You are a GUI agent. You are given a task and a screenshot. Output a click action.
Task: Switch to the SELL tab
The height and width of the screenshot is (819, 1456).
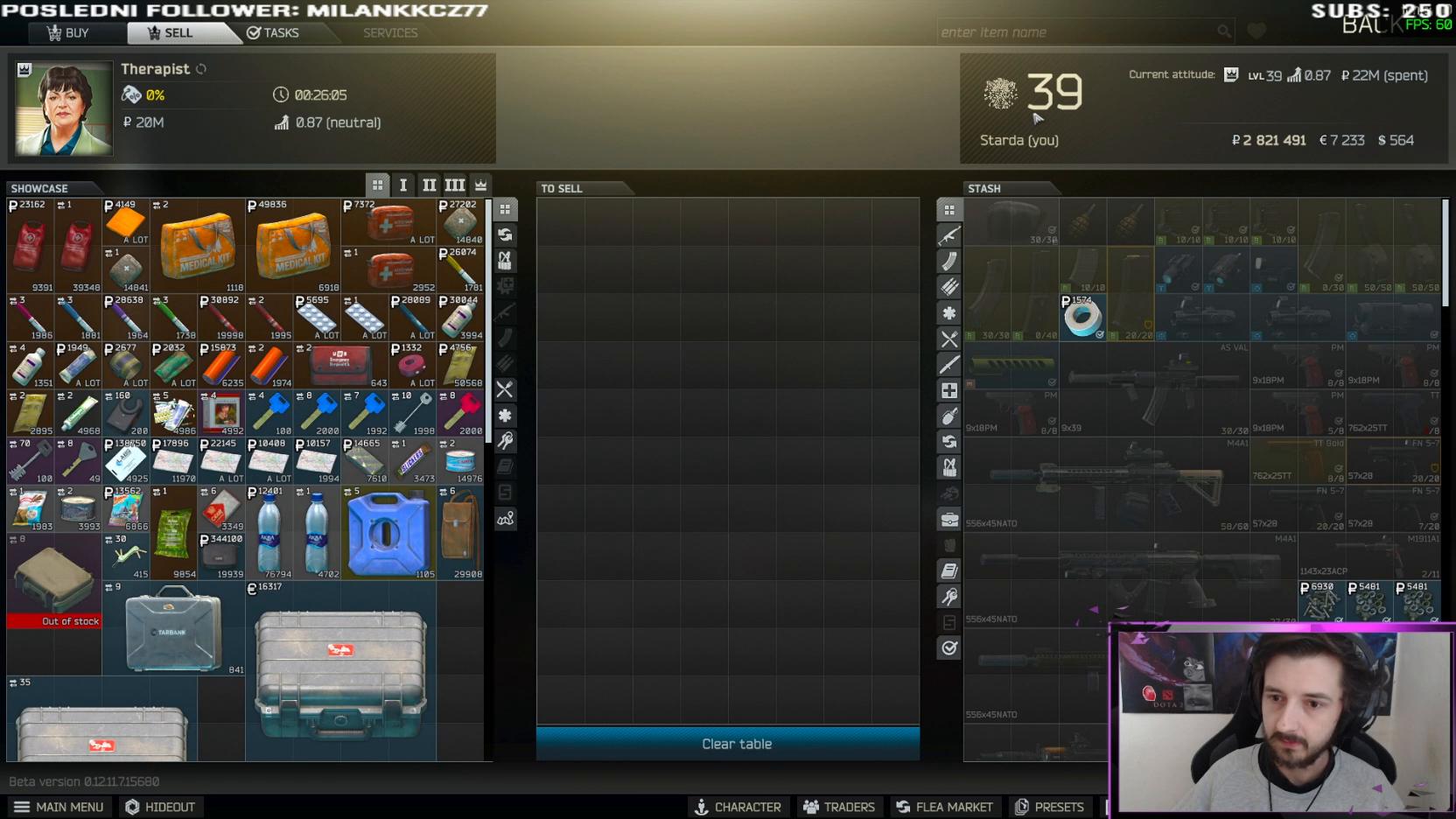point(171,32)
